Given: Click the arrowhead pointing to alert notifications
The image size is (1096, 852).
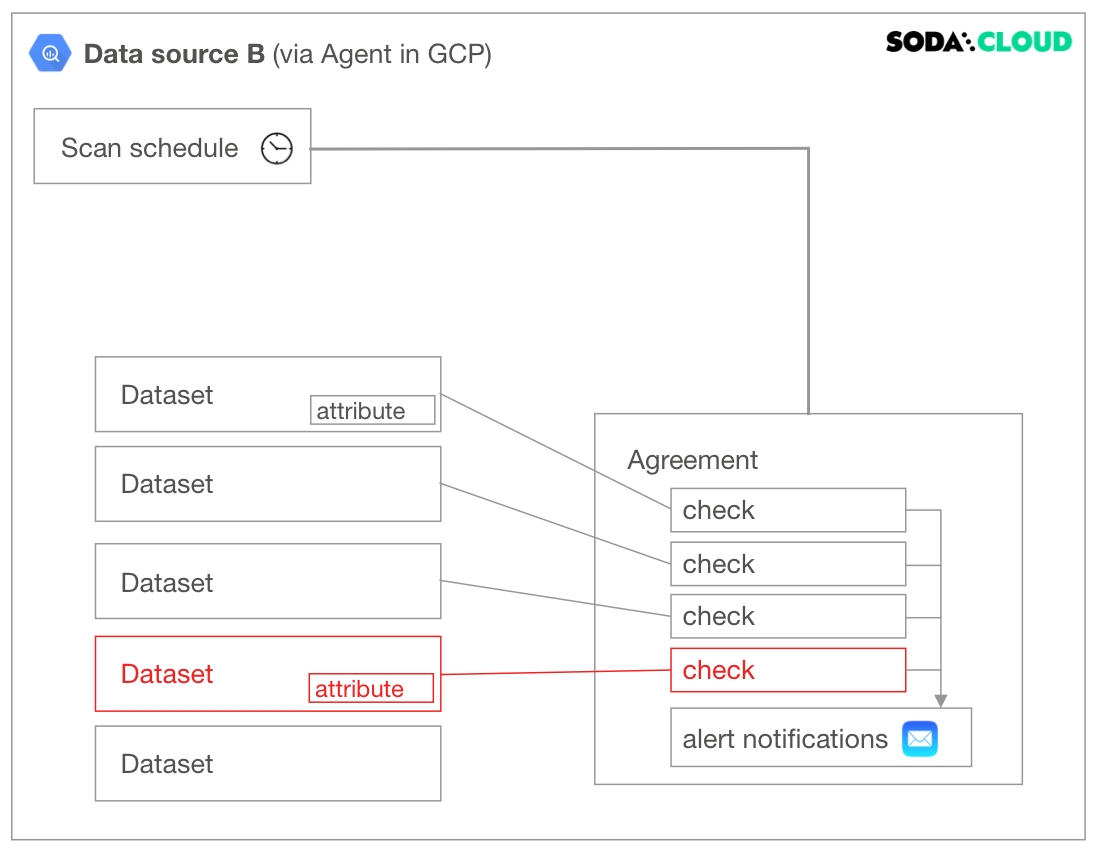Looking at the screenshot, I should pos(940,700).
